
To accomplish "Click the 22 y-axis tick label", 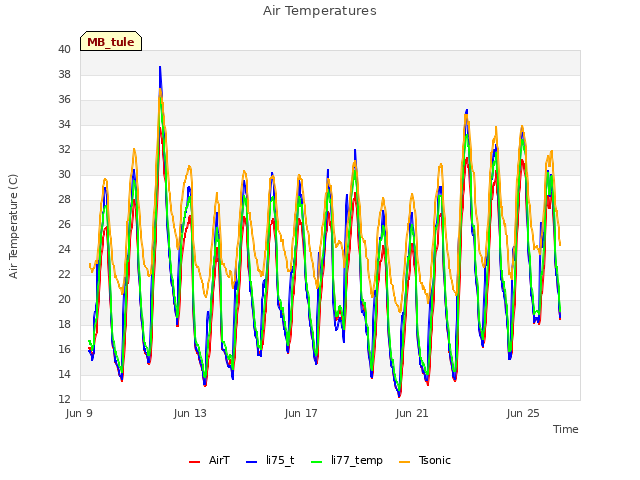I will (x=64, y=274).
